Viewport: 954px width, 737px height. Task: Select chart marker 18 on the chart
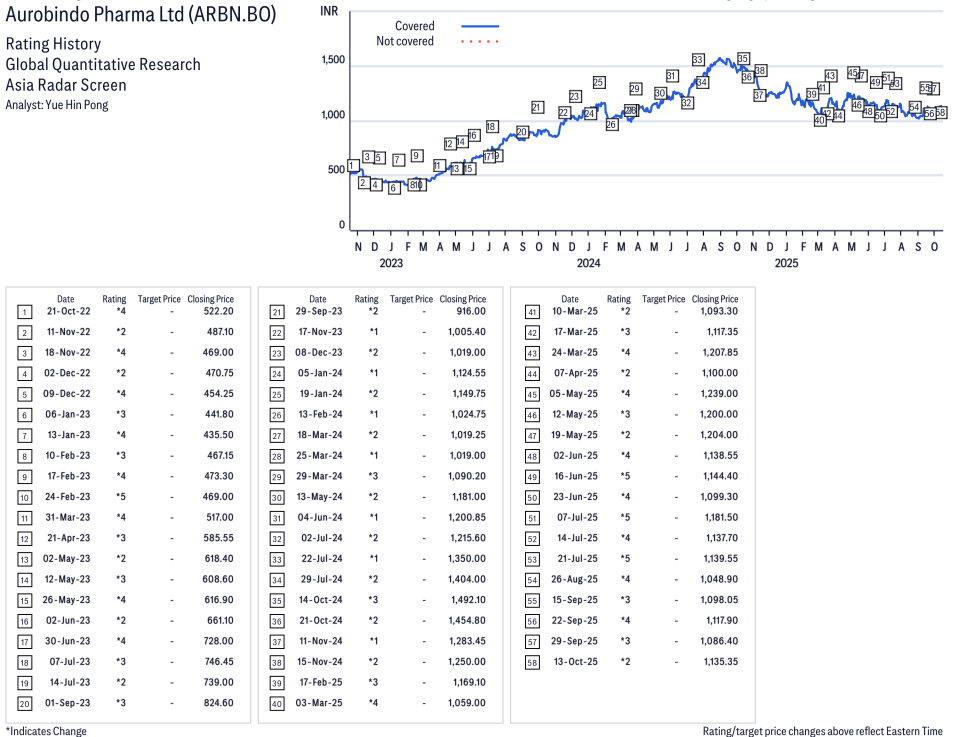point(491,127)
